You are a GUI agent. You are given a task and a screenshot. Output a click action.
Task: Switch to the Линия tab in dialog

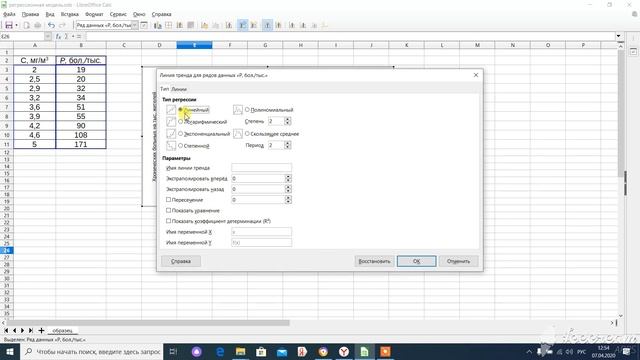click(x=179, y=89)
